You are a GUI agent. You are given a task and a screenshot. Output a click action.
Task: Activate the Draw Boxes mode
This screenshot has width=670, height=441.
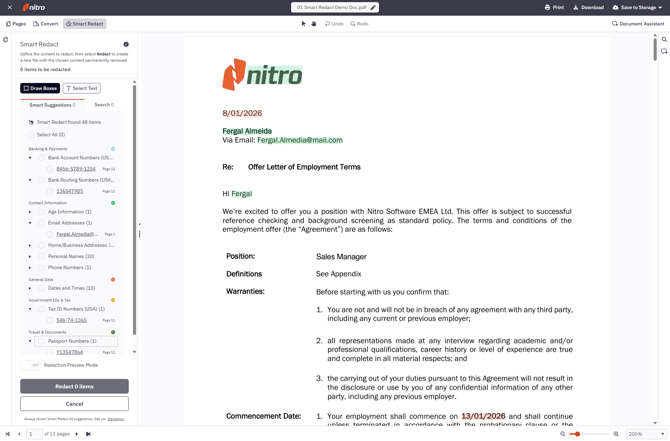(40, 88)
